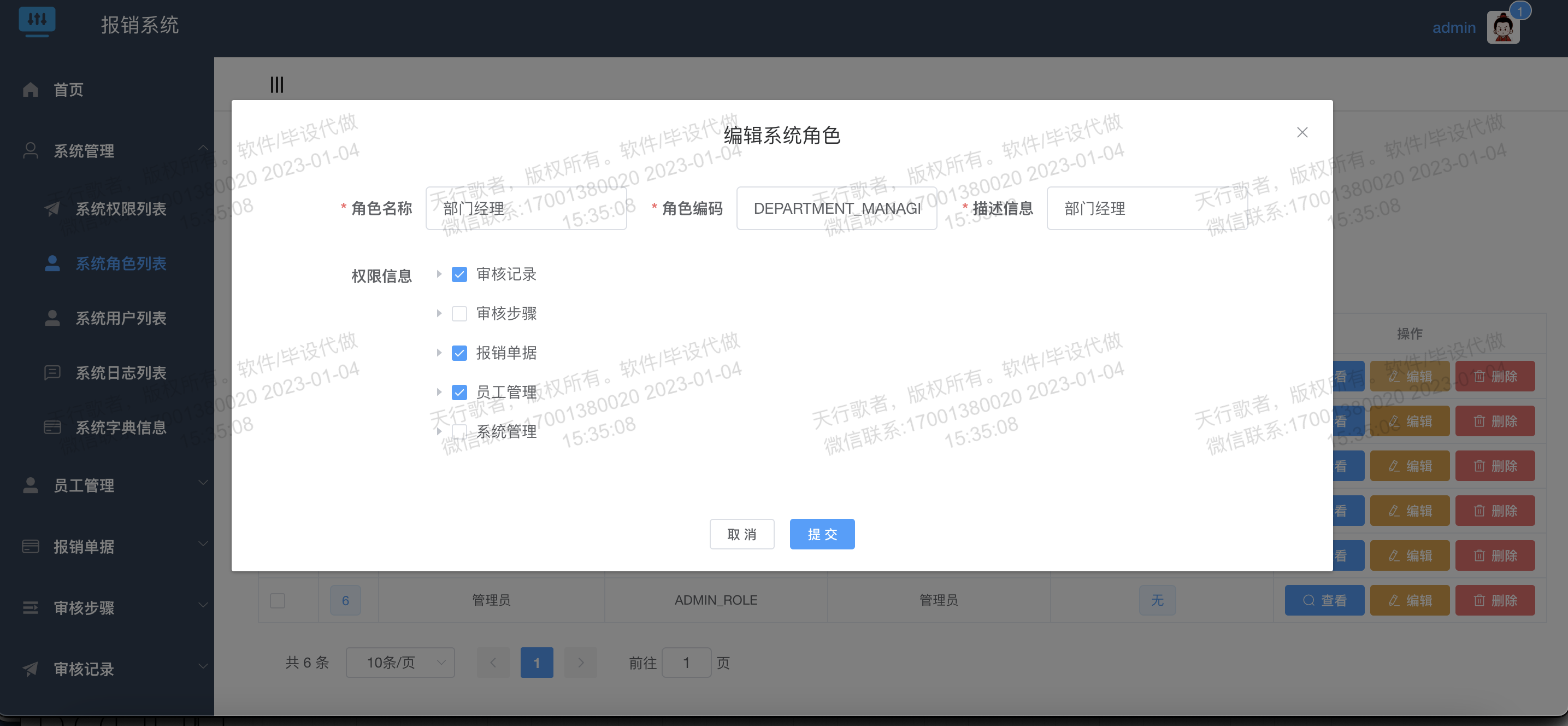This screenshot has width=1568, height=726.
Task: Check the 审核步骤 permission checkbox
Action: [459, 314]
